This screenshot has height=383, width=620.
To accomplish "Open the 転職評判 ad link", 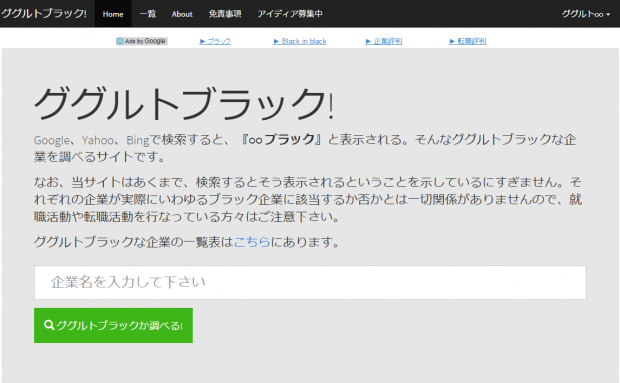I will point(468,41).
